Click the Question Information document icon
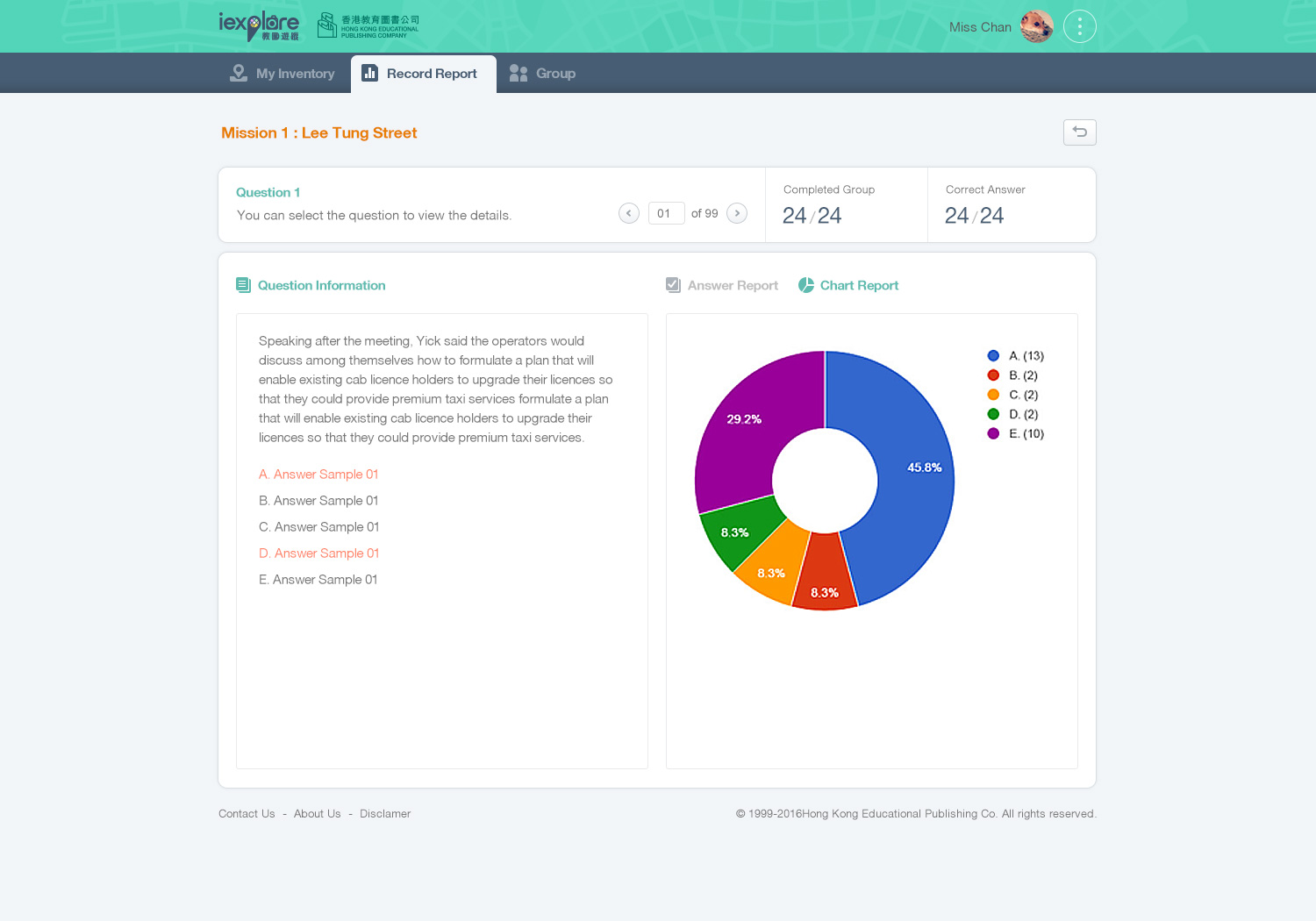This screenshot has width=1316, height=921. (243, 285)
